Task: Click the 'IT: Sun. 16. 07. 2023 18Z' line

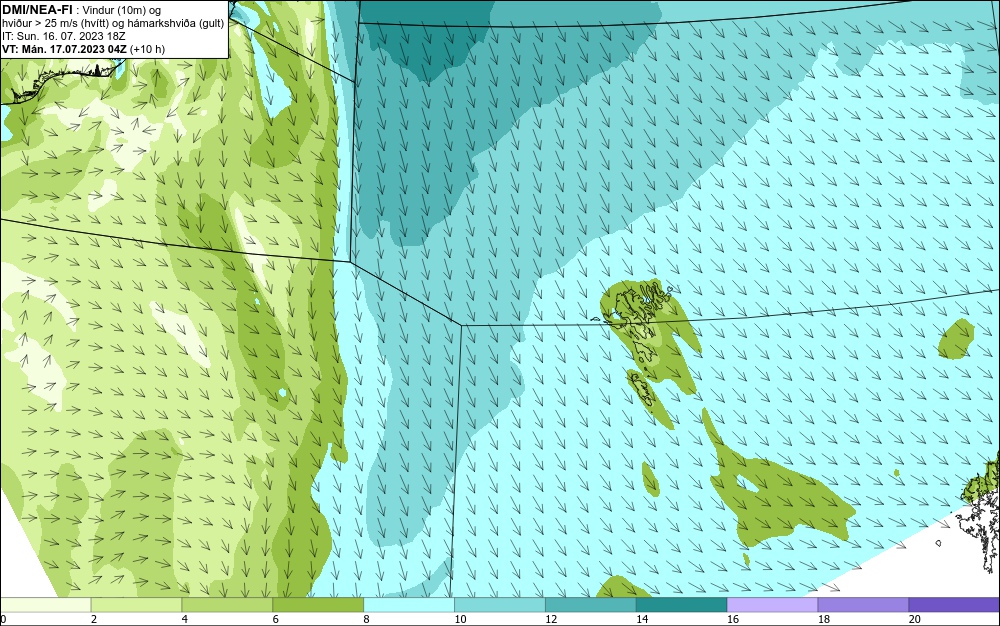Action: click(x=64, y=36)
